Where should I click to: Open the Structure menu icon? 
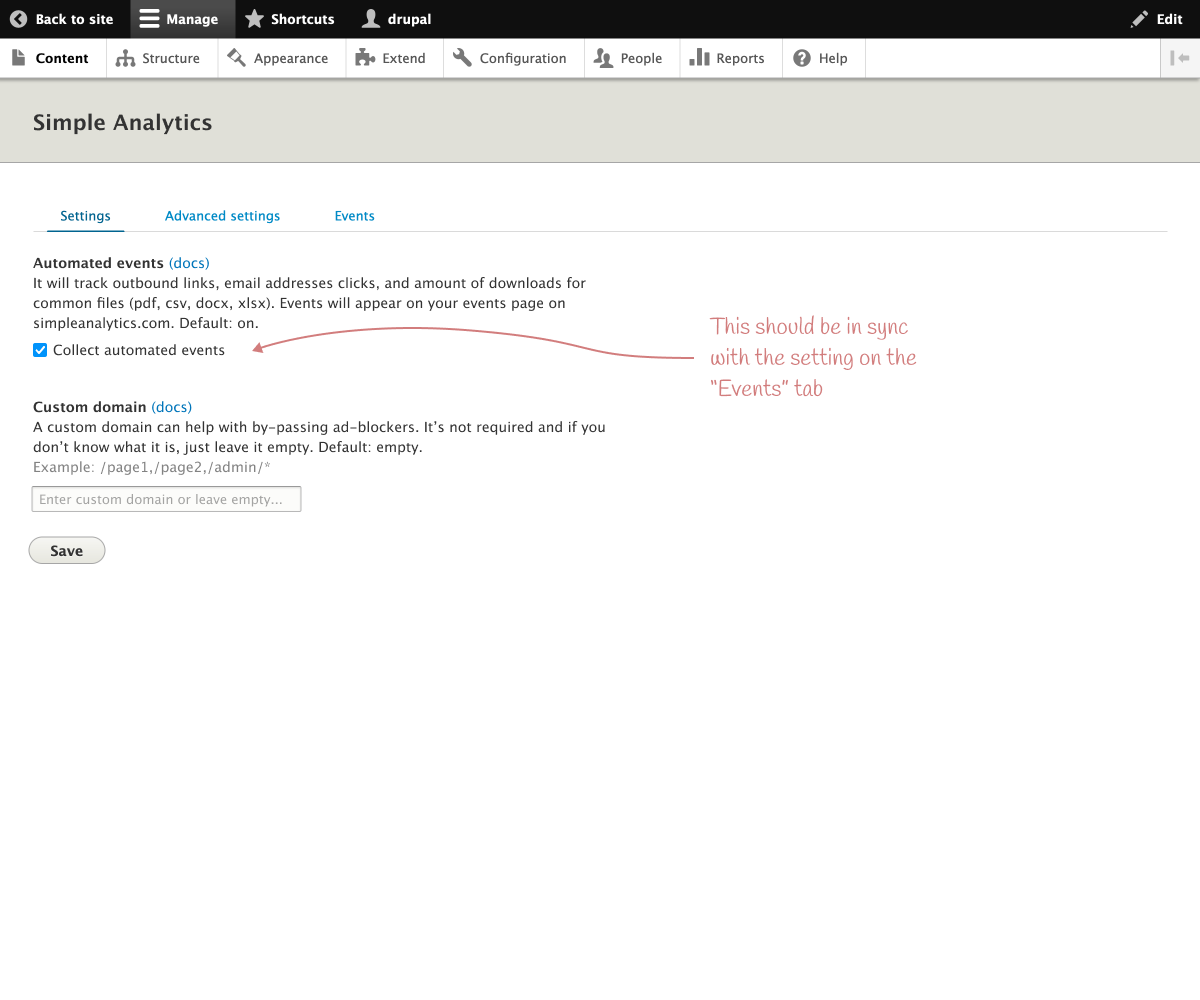[125, 58]
